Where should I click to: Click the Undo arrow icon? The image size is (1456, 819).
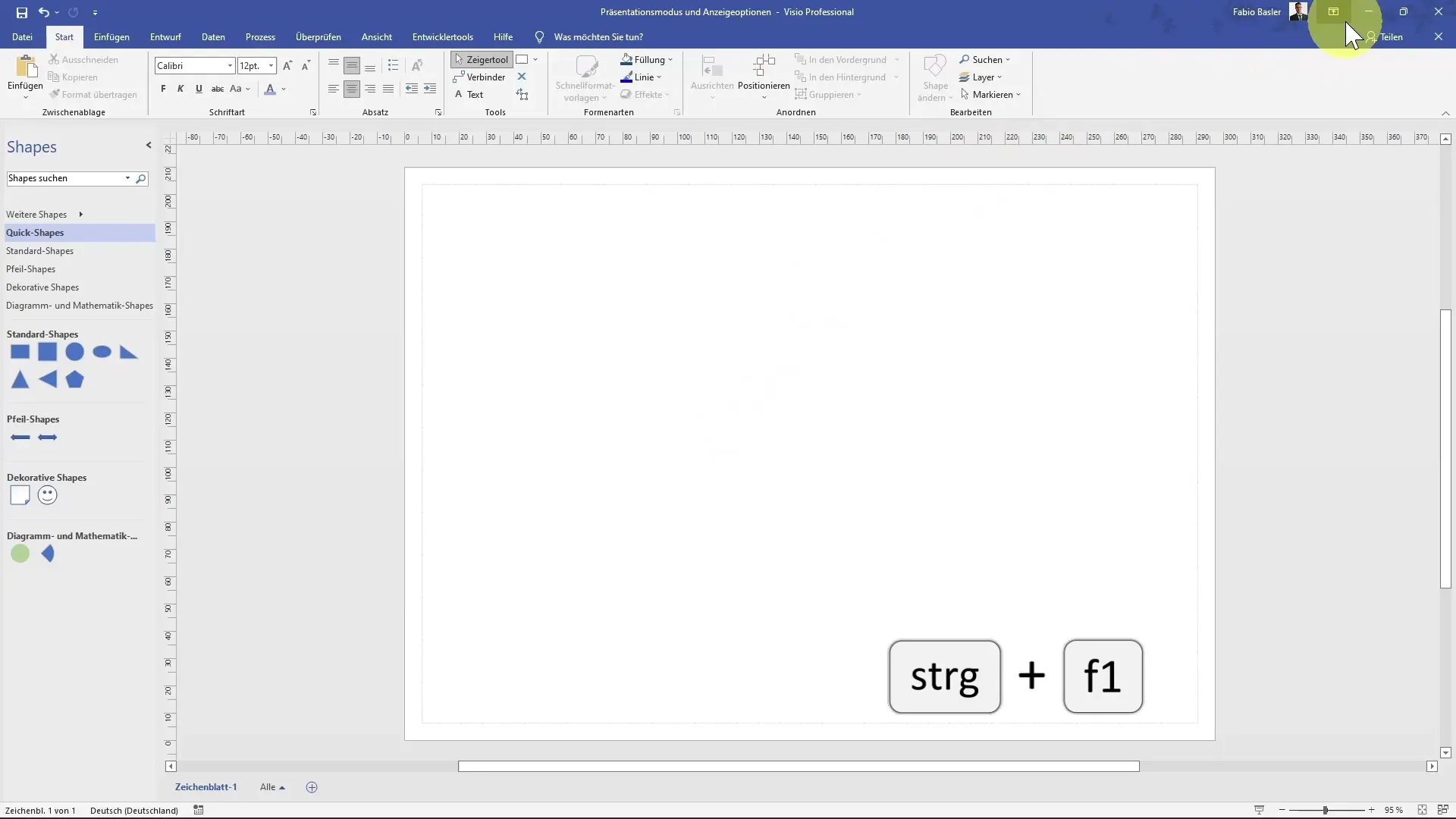44,12
